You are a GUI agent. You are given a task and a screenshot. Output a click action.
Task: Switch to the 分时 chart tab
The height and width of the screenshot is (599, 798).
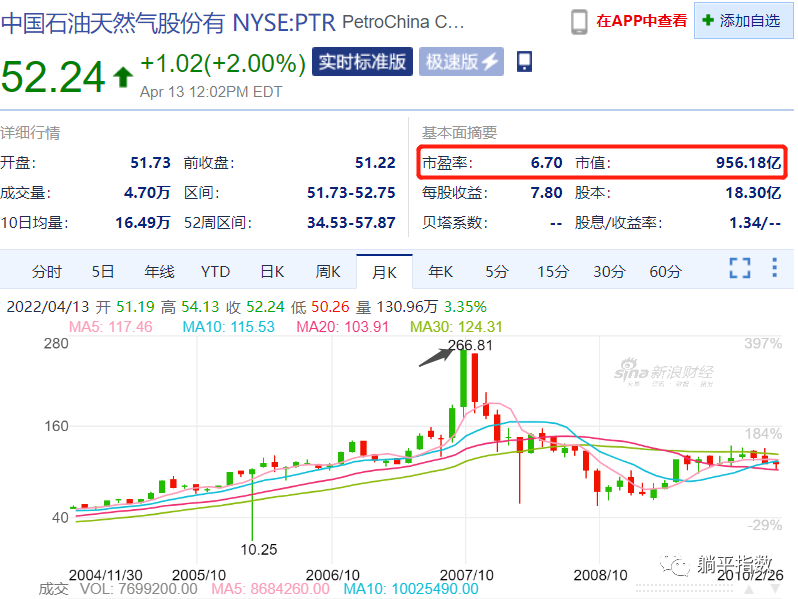pos(46,272)
